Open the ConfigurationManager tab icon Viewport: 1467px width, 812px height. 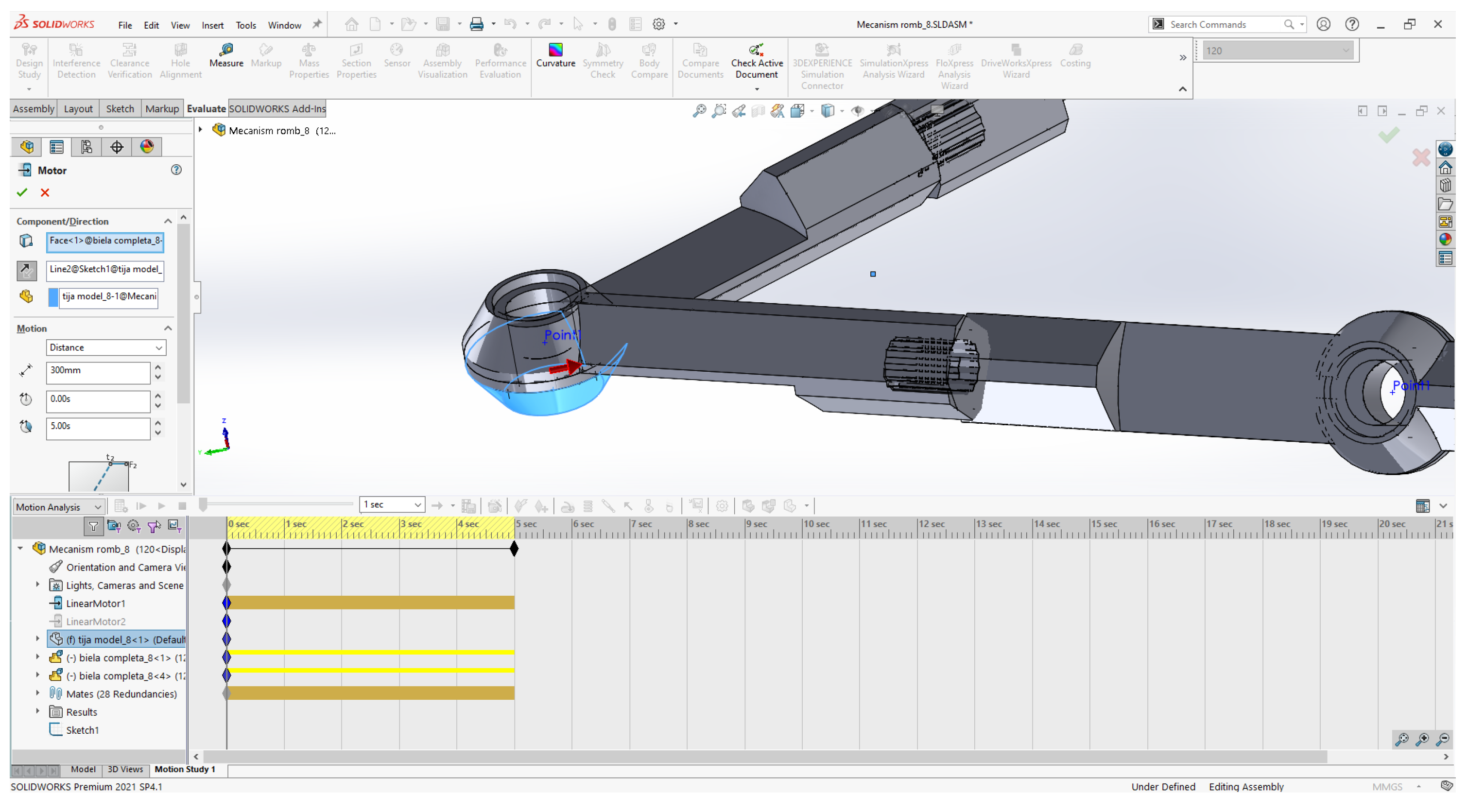(86, 147)
